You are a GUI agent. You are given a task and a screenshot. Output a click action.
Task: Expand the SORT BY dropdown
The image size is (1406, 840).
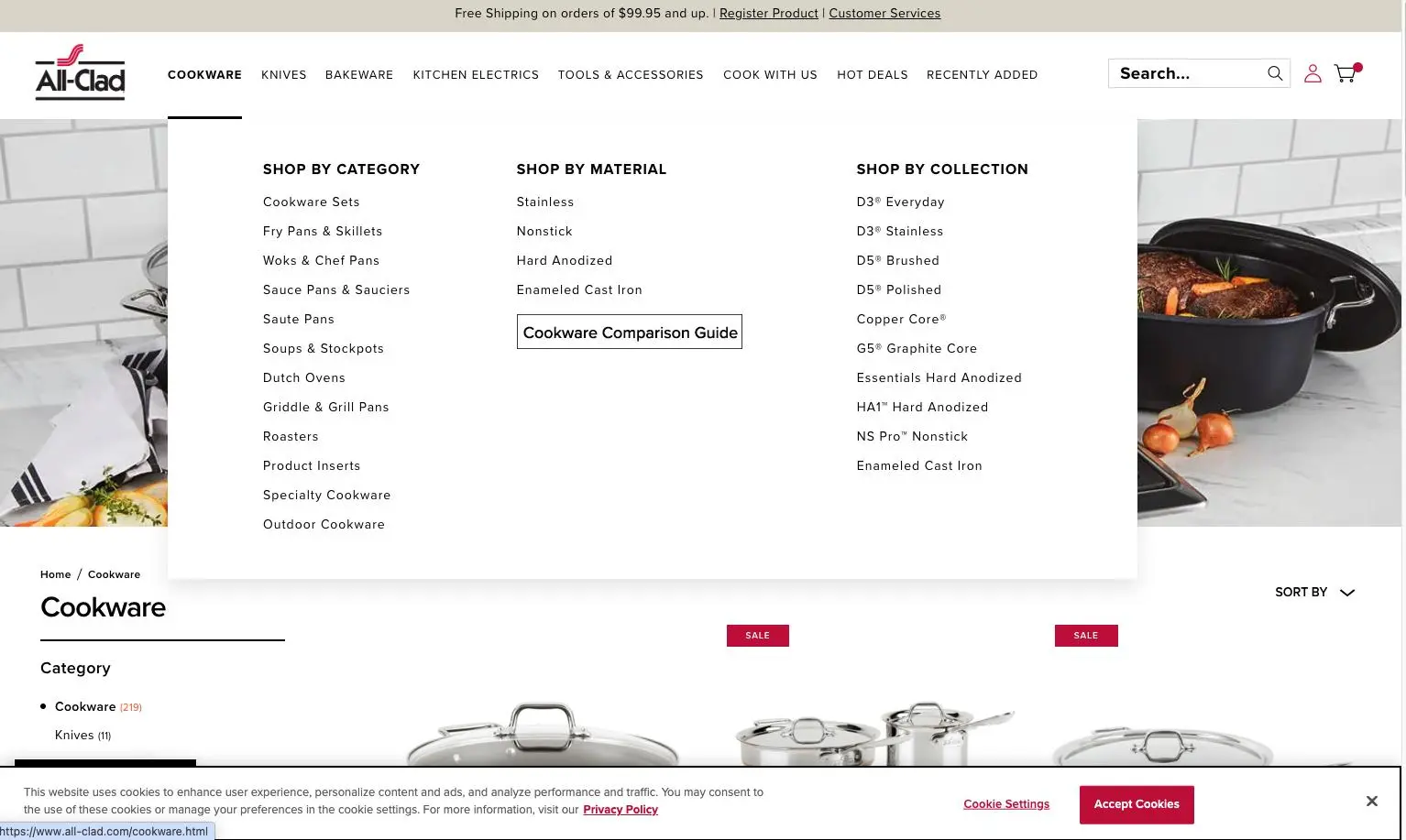click(1315, 592)
